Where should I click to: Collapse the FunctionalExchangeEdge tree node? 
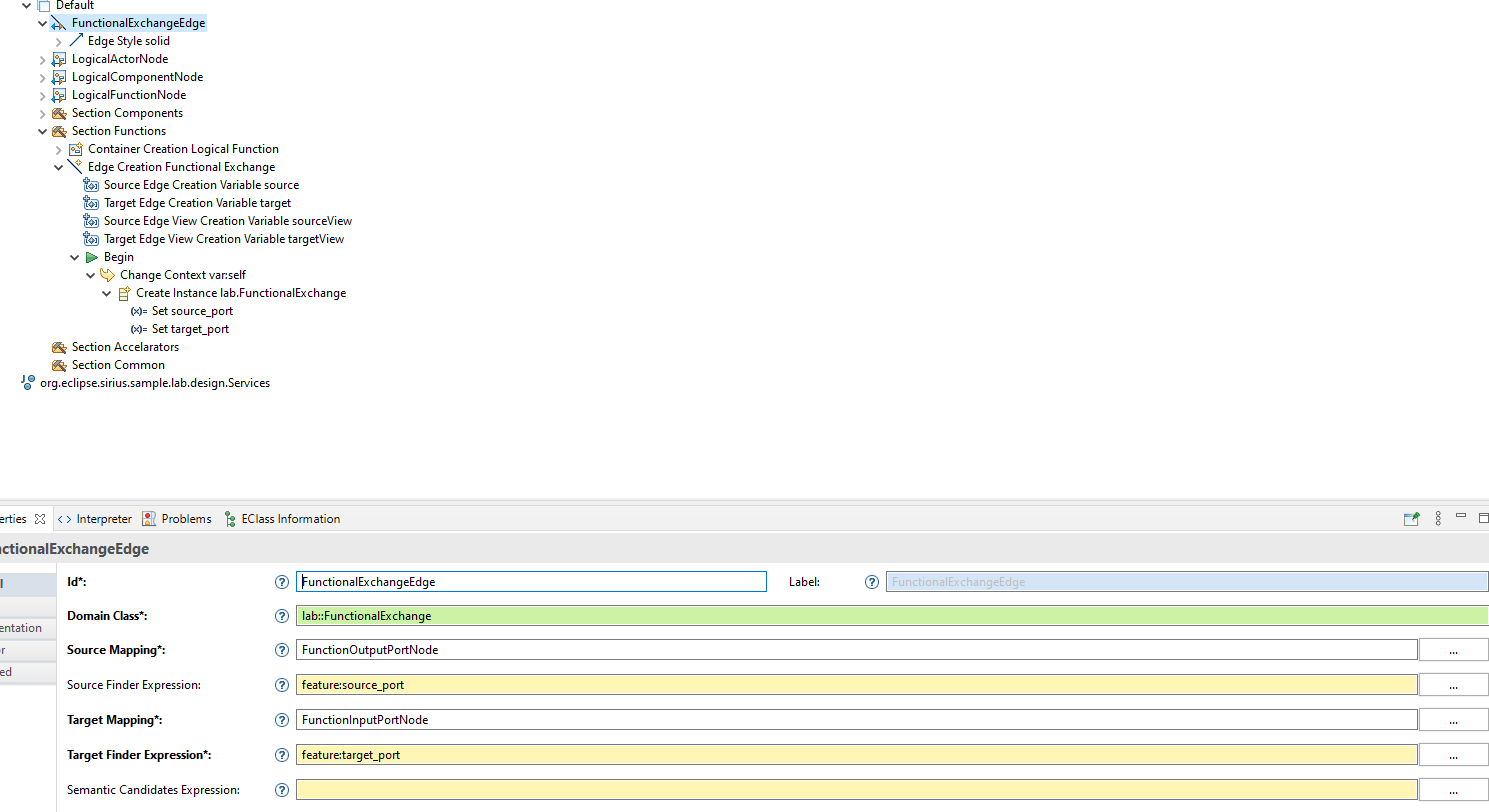(x=42, y=23)
